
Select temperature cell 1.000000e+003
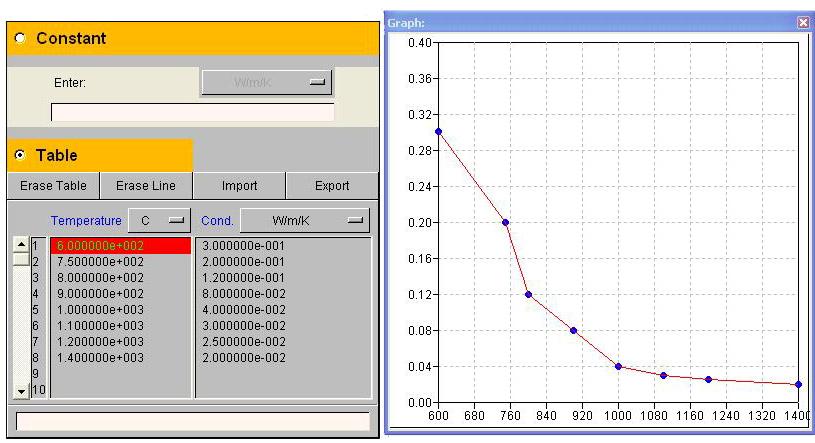pos(121,310)
